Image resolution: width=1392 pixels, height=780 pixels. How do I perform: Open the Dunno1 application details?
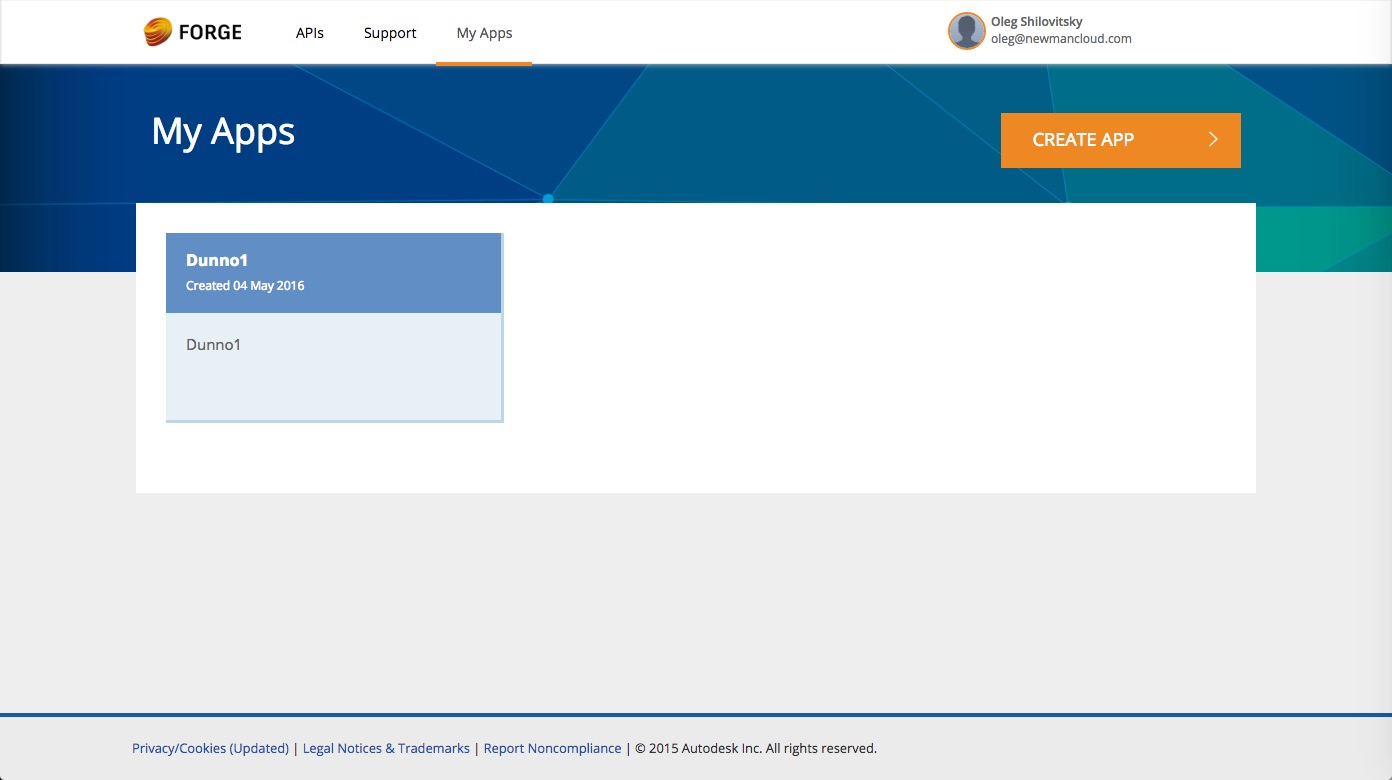pos(334,327)
